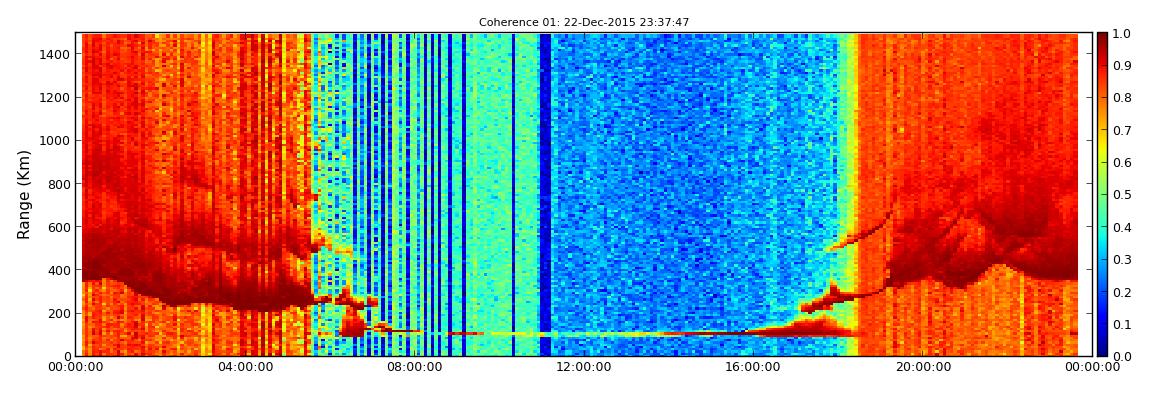Click the 0.8 label on the colorbar
The image size is (1150, 407).
coord(1123,99)
